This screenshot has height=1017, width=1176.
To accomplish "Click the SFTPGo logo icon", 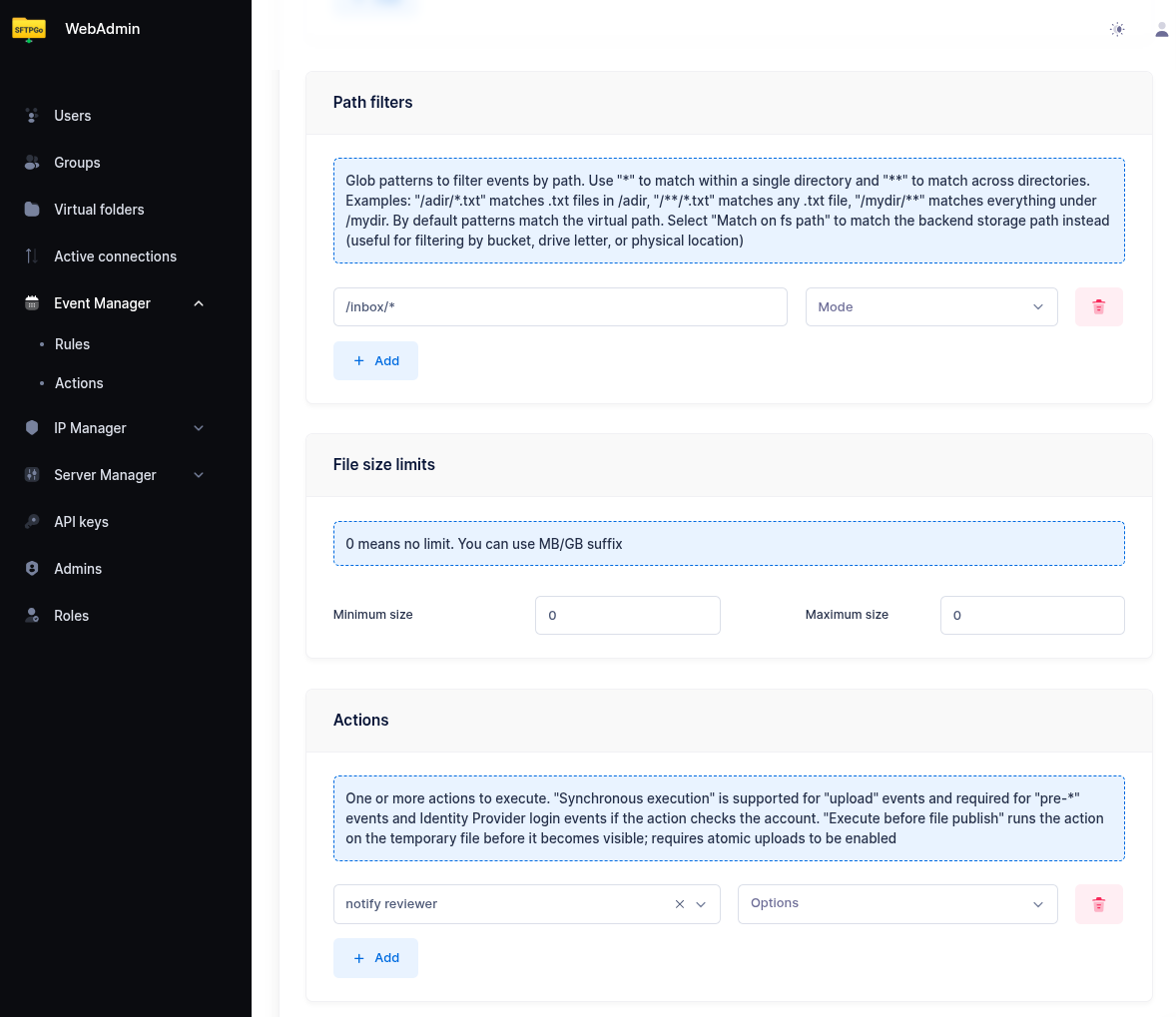I will [29, 30].
